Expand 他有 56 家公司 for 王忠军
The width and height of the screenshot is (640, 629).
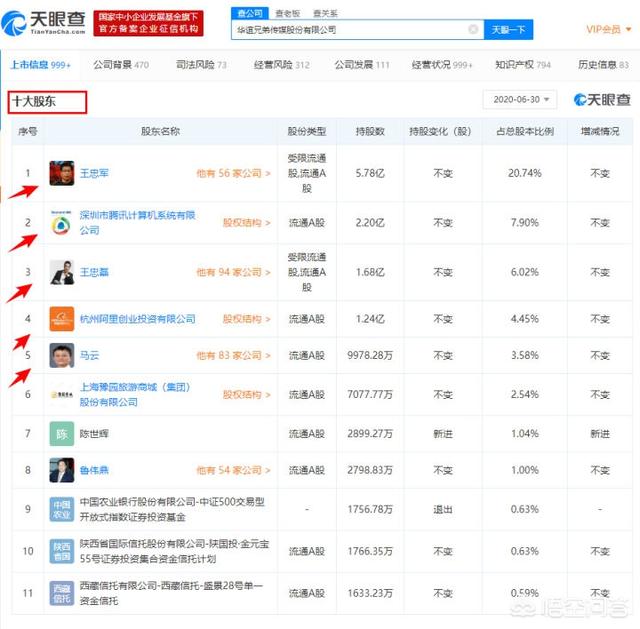[233, 173]
